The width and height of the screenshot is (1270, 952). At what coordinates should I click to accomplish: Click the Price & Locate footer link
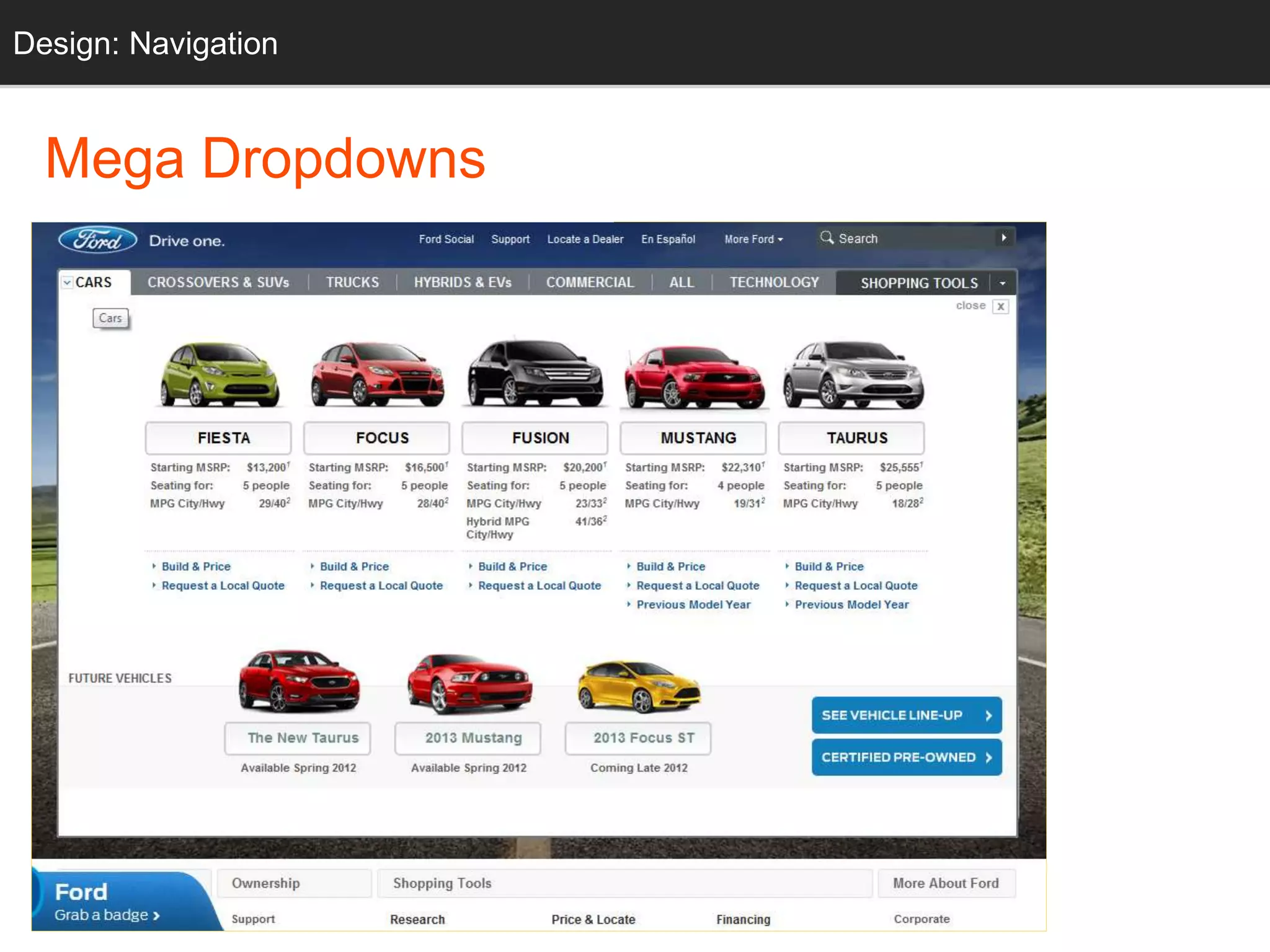(x=593, y=920)
